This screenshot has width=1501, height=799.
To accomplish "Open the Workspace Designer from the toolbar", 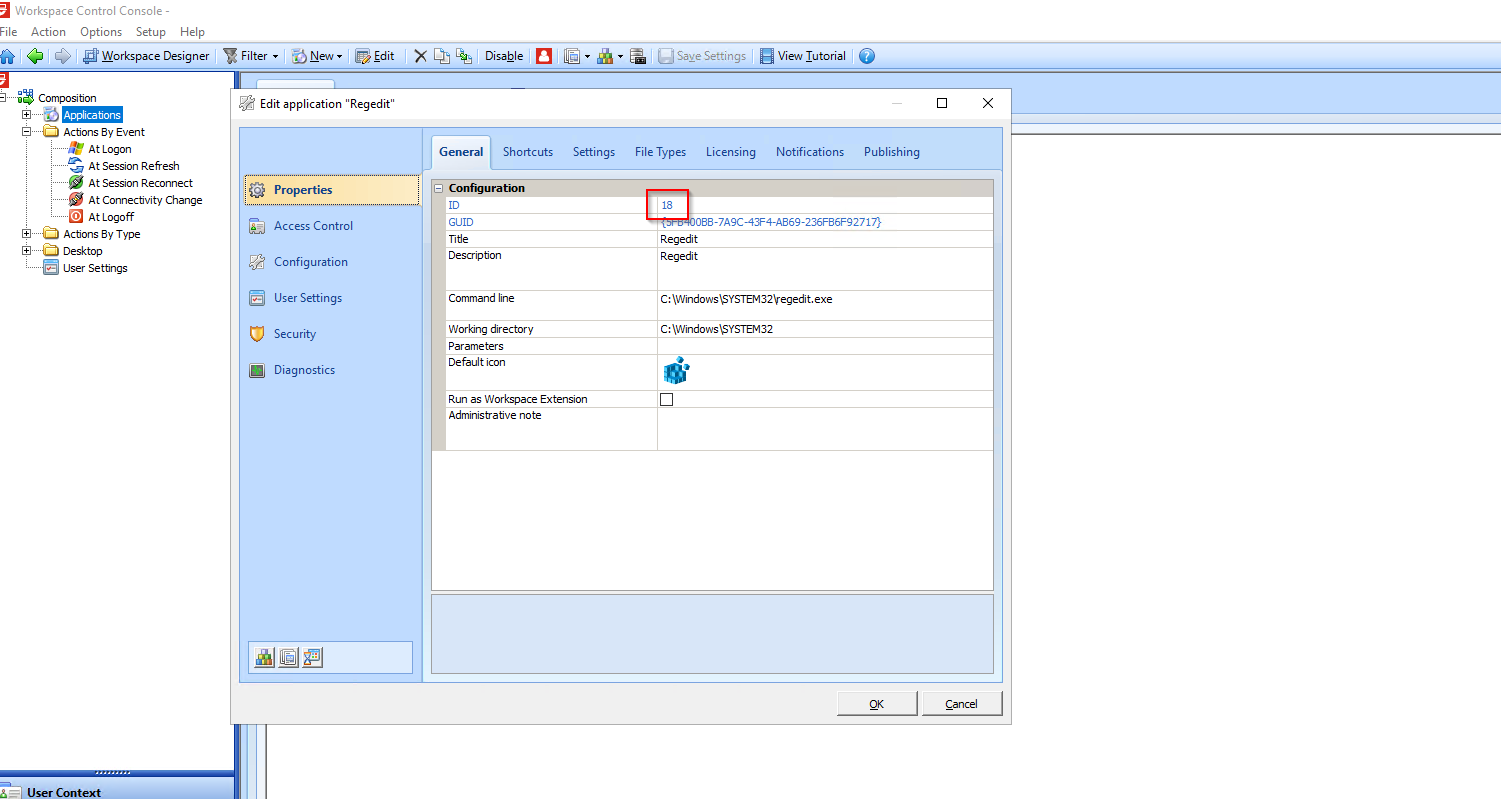I will coord(146,56).
